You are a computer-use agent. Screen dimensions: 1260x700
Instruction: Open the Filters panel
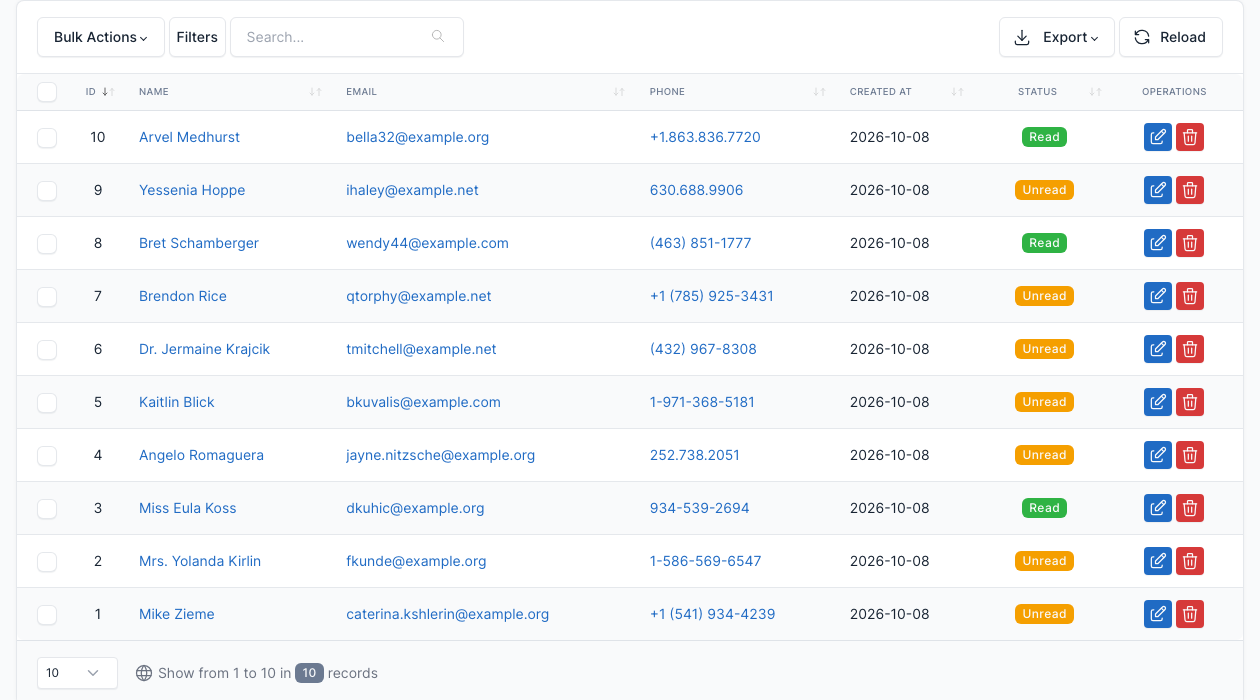pyautogui.click(x=197, y=37)
